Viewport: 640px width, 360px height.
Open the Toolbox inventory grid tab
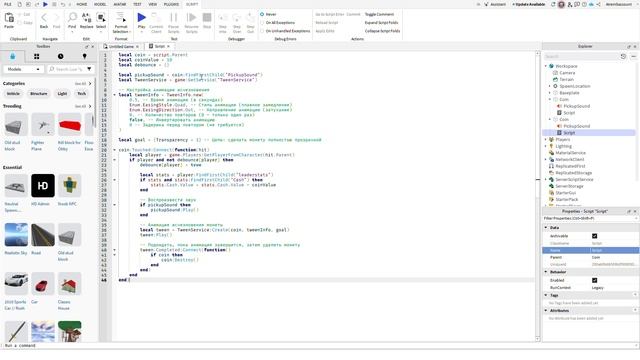pos(36,56)
